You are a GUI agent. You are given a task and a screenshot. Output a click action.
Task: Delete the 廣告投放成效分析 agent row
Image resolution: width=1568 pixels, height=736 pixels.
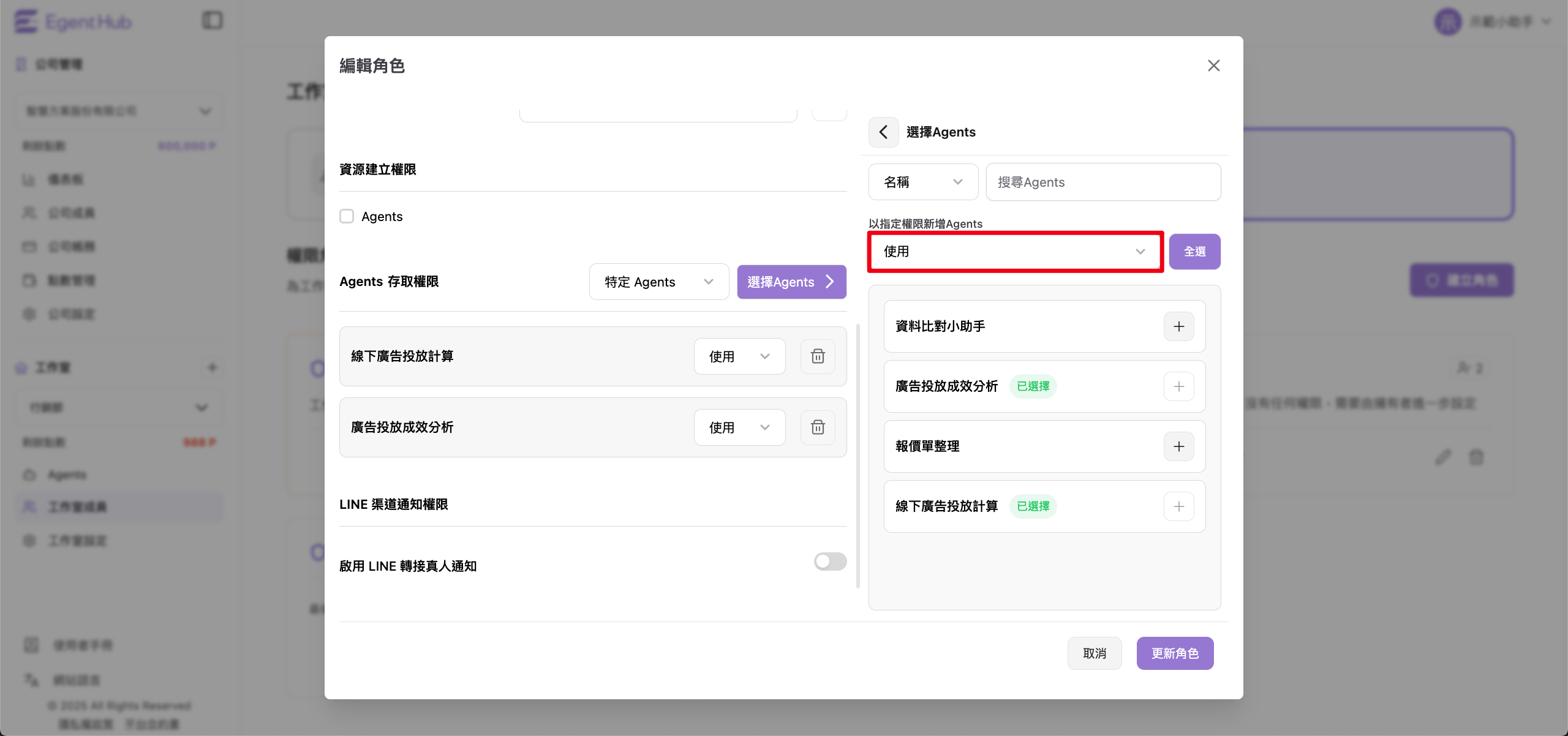click(818, 427)
